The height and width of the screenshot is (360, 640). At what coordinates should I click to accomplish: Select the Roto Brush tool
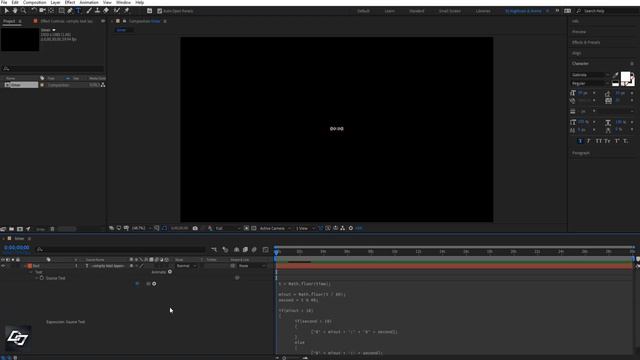pyautogui.click(x=117, y=11)
